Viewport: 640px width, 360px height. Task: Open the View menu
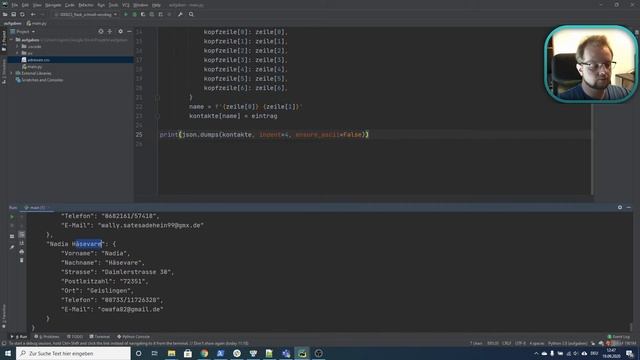tap(37, 5)
